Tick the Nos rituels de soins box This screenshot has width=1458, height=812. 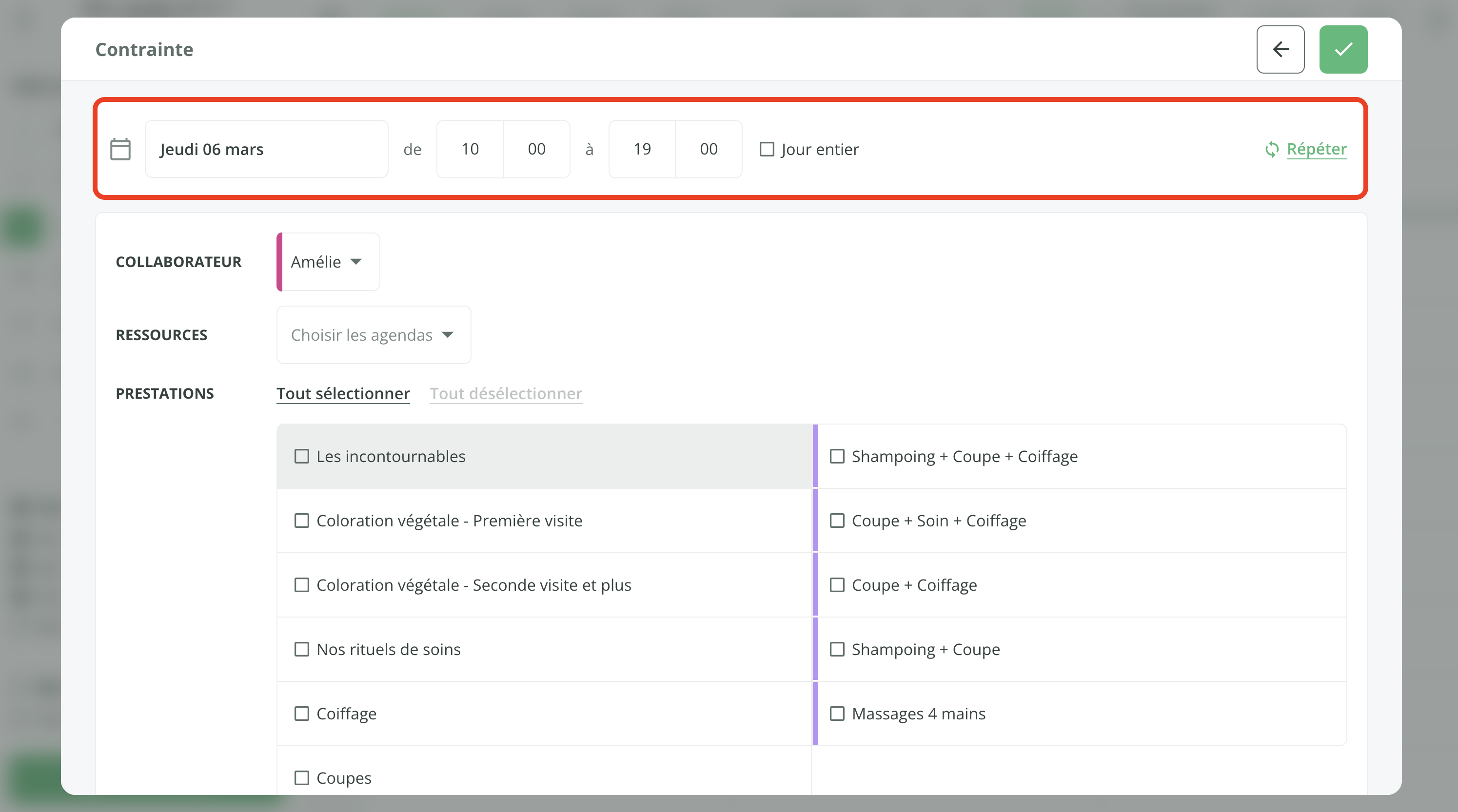click(301, 649)
